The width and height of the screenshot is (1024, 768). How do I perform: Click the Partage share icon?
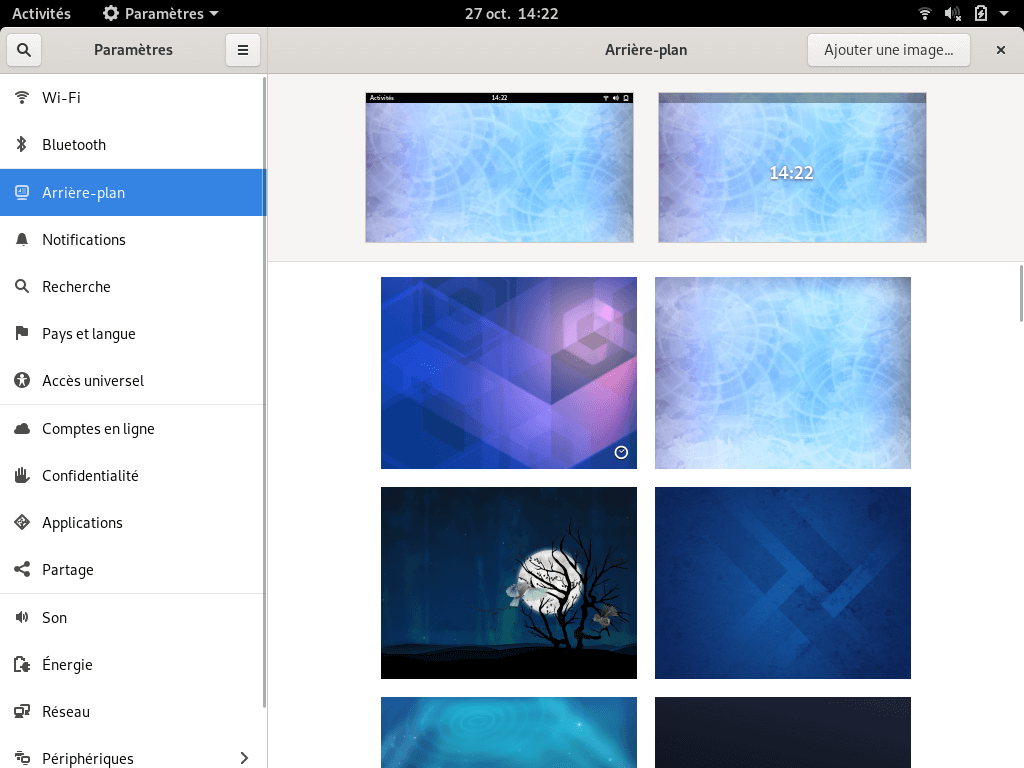click(22, 569)
